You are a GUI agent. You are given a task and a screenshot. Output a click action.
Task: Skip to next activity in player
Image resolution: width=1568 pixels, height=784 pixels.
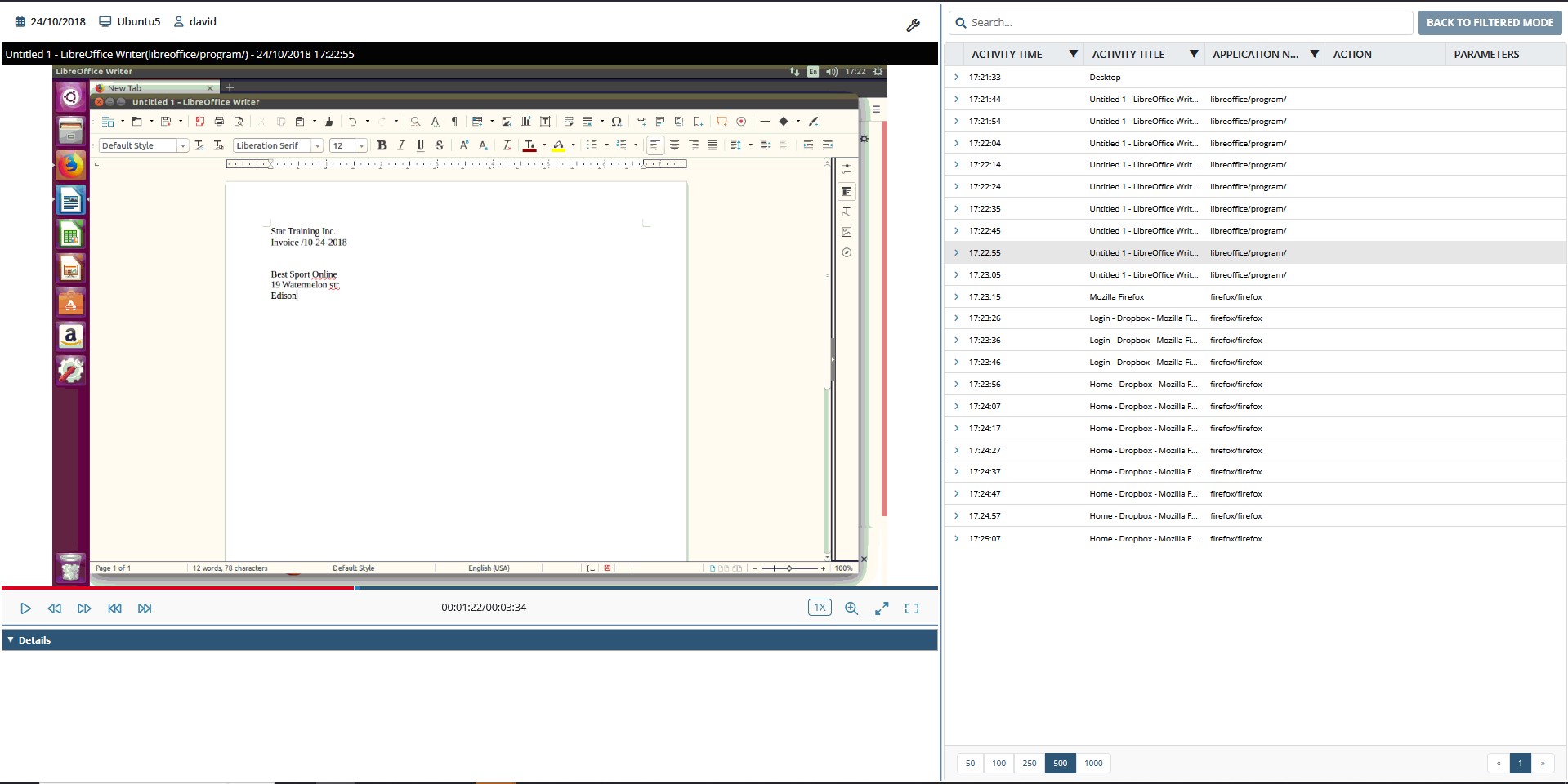point(145,608)
